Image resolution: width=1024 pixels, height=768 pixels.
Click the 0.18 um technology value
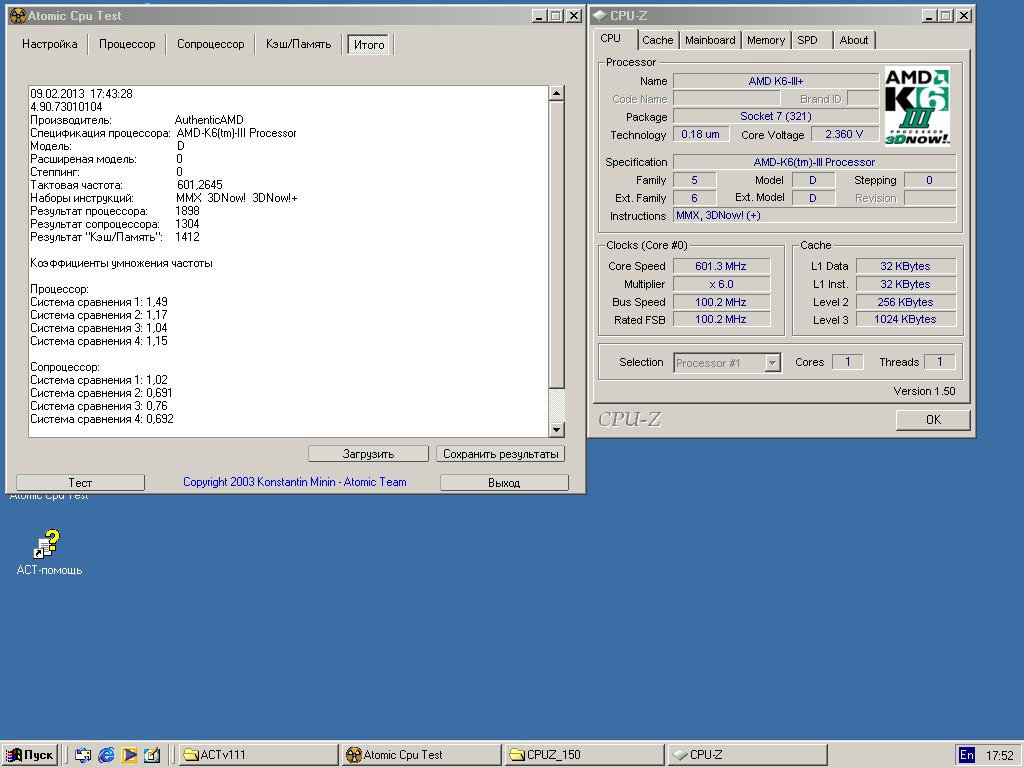tap(700, 134)
